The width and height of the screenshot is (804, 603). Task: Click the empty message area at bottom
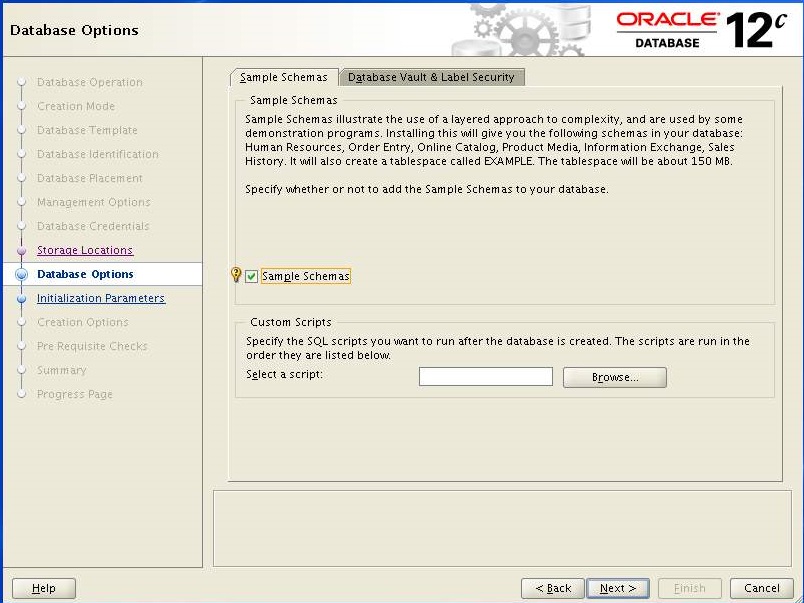tap(502, 529)
